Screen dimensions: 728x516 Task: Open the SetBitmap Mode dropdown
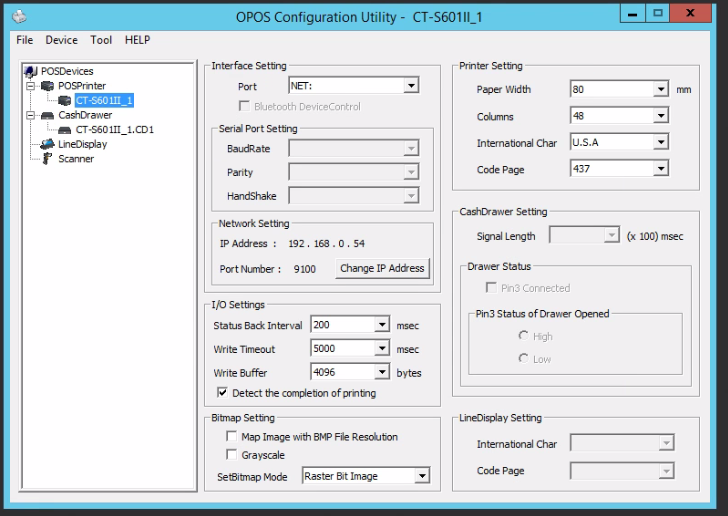coord(366,476)
